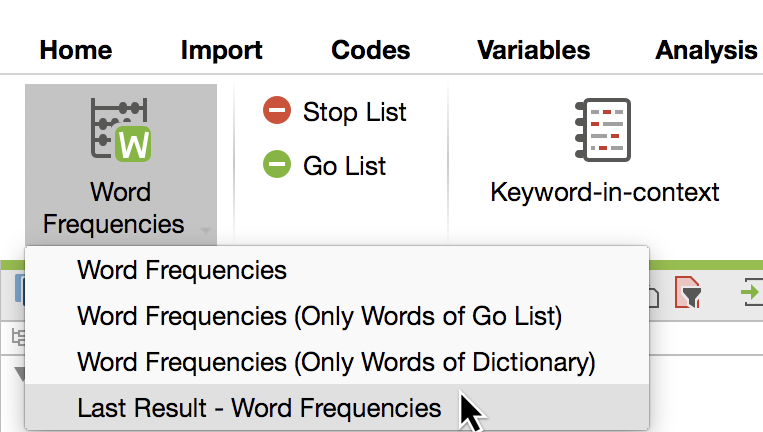The width and height of the screenshot is (763, 432).
Task: Click the Keyword-in-context label
Action: 604,192
